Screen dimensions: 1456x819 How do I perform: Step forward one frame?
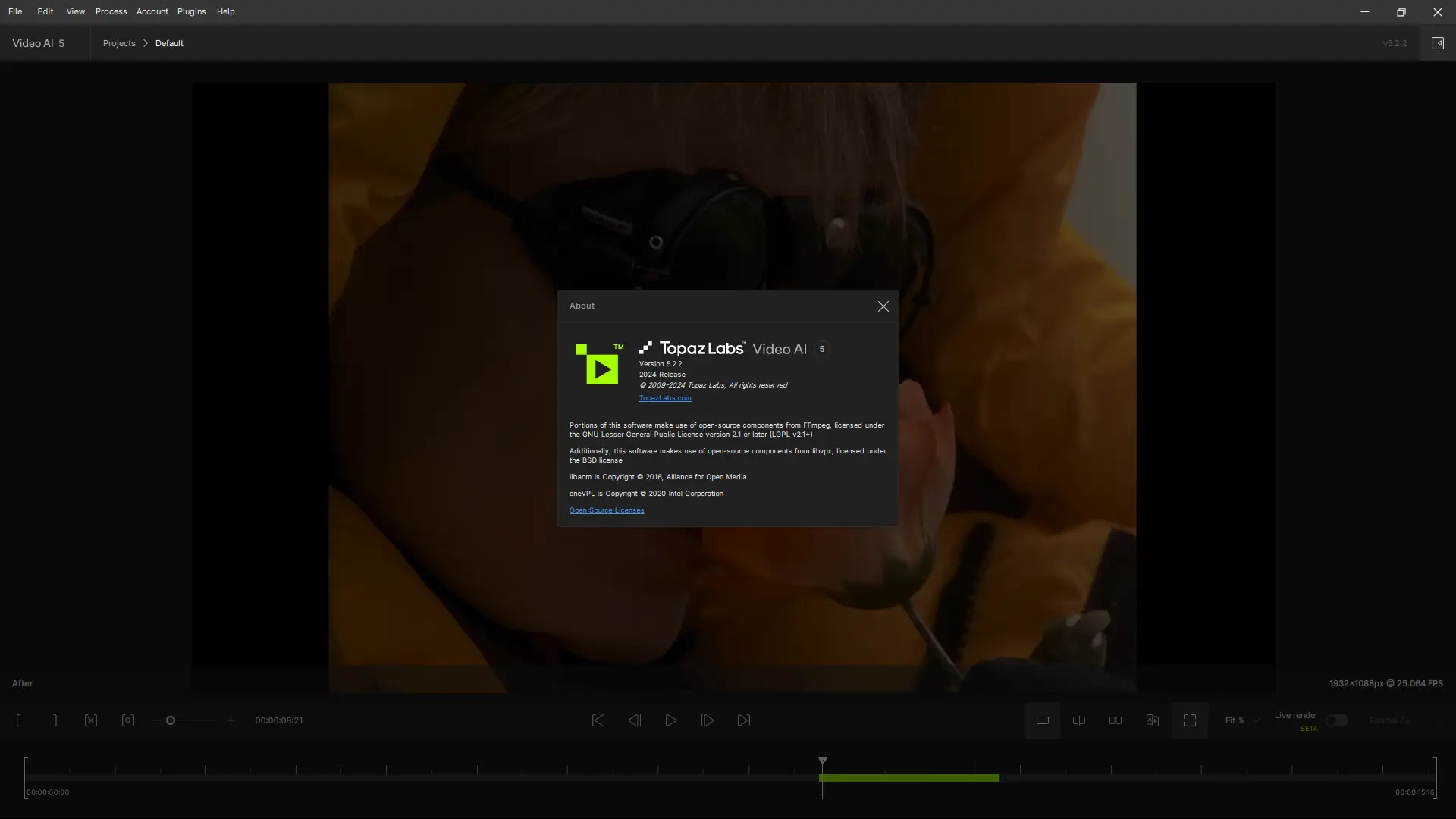click(x=708, y=720)
